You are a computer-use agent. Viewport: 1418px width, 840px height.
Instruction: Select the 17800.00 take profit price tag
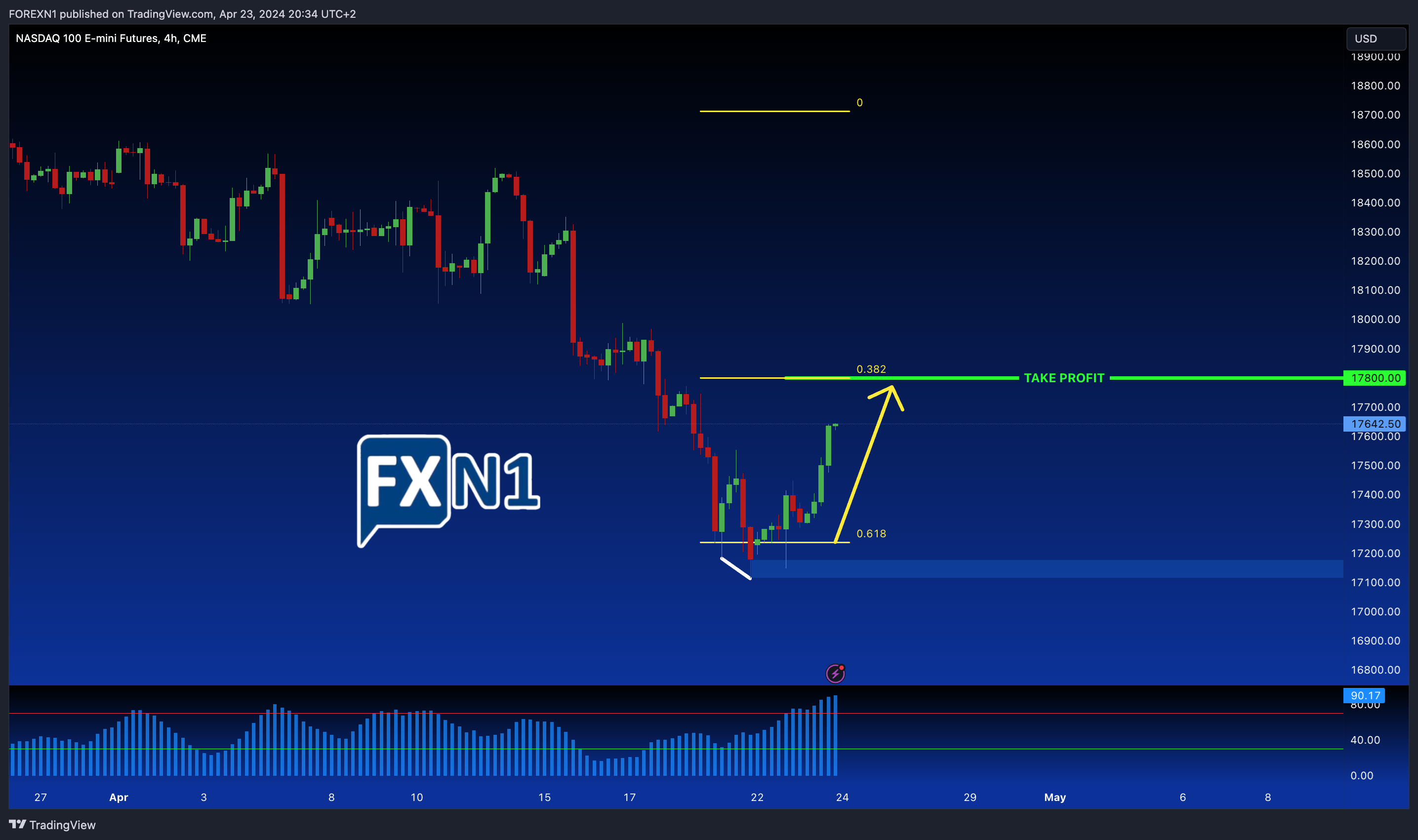pos(1375,378)
